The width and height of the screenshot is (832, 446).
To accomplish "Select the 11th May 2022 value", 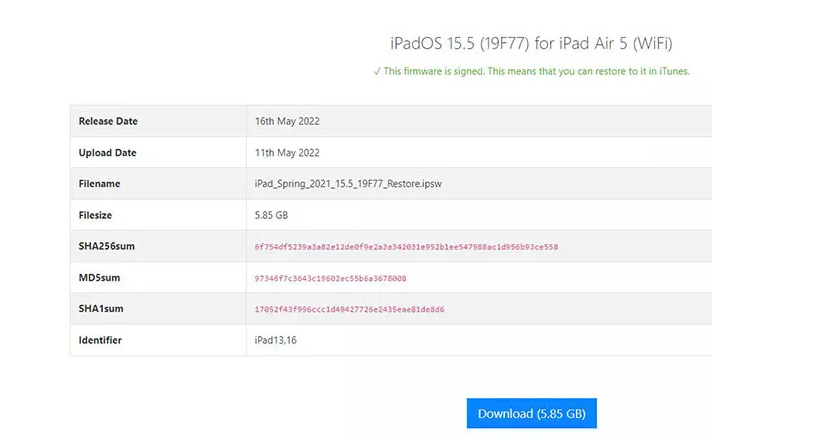I will point(287,153).
